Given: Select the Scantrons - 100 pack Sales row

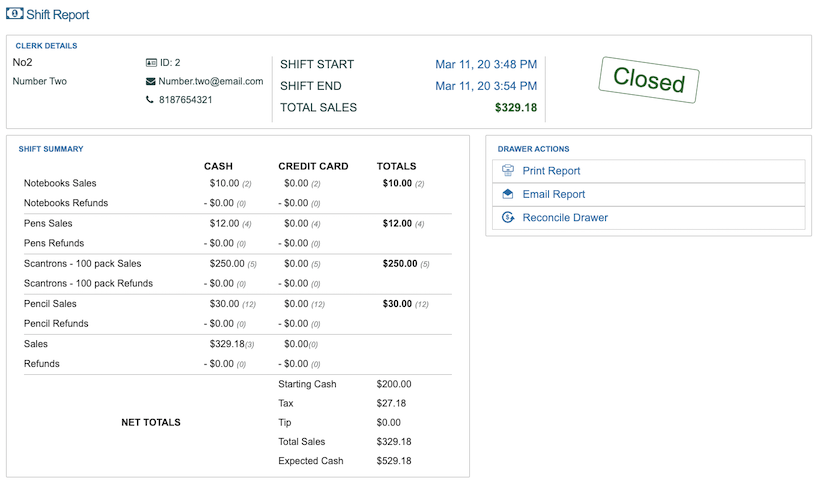Looking at the screenshot, I should point(82,264).
